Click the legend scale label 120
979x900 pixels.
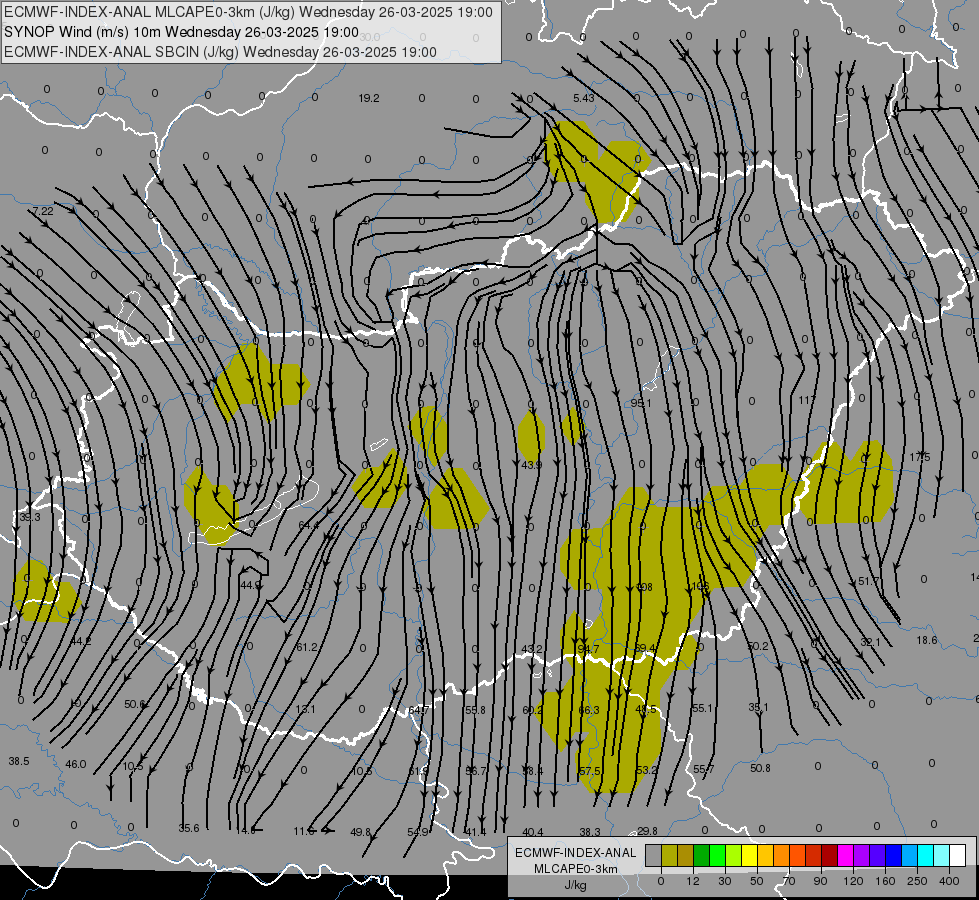click(853, 881)
